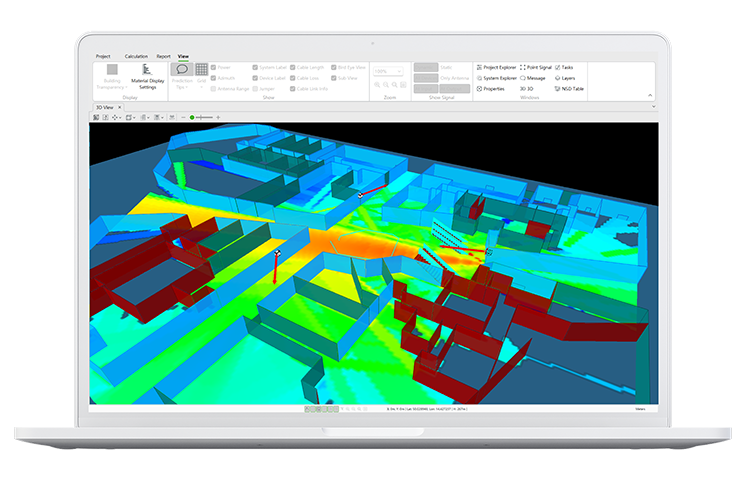Click the Meters unit label in the status bar
Screen dimensions: 744x481
pyautogui.click(x=640, y=408)
